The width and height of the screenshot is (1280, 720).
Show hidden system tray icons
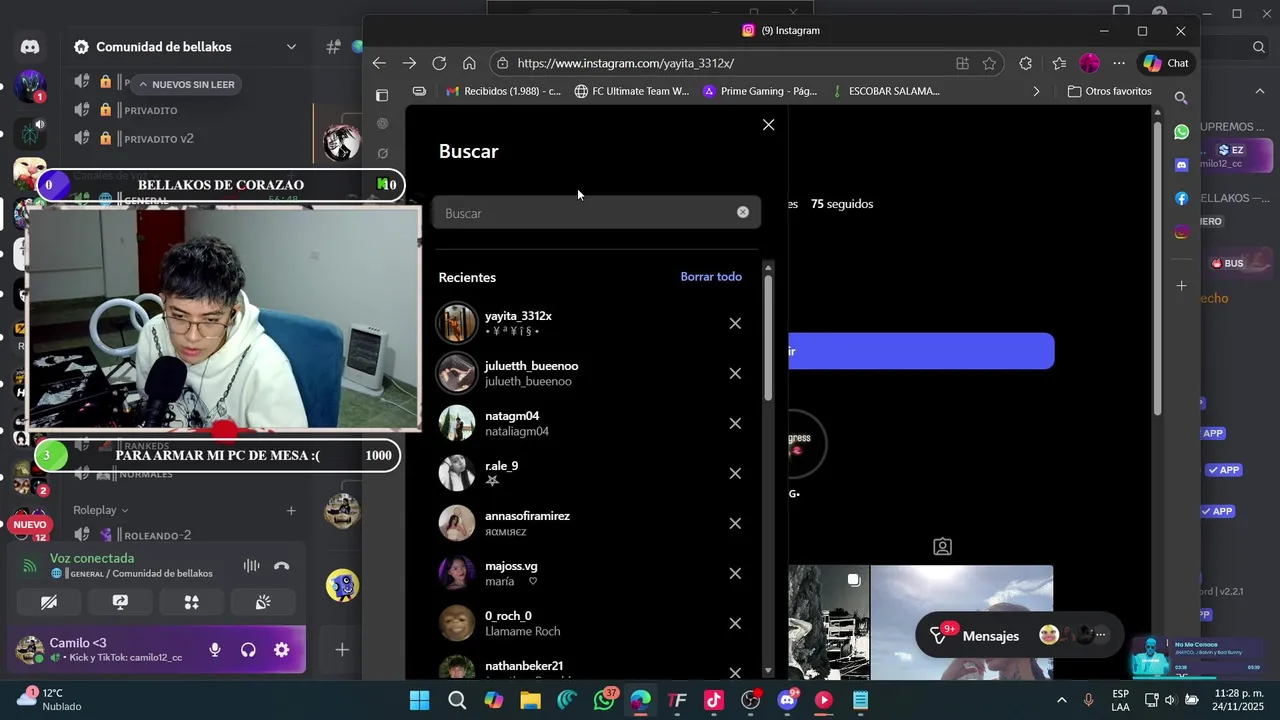[x=1061, y=700]
